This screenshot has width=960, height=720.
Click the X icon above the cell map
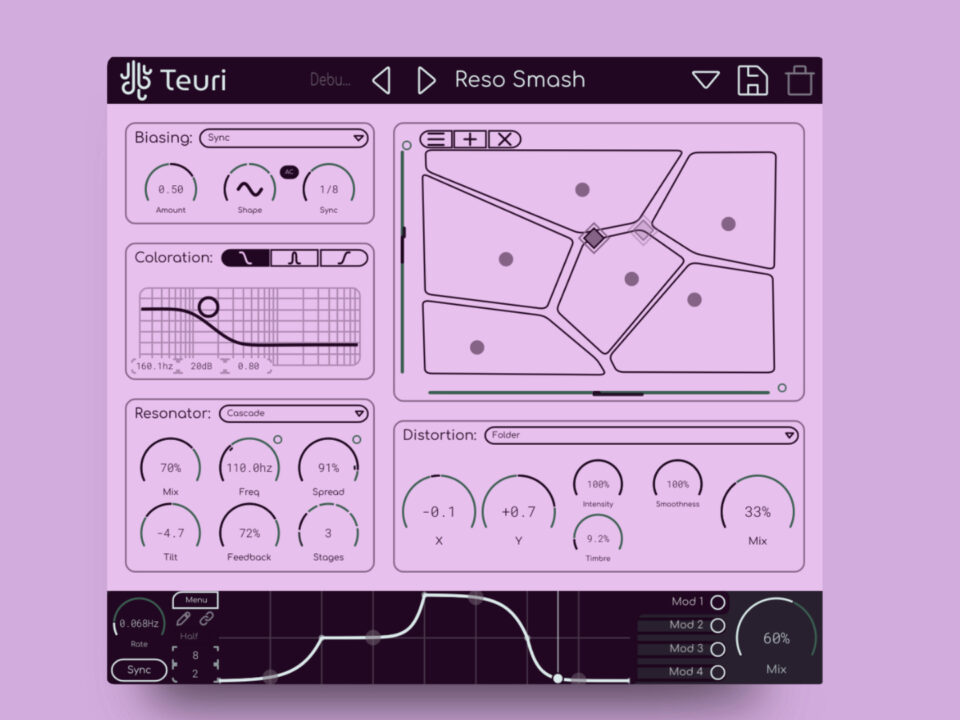504,139
